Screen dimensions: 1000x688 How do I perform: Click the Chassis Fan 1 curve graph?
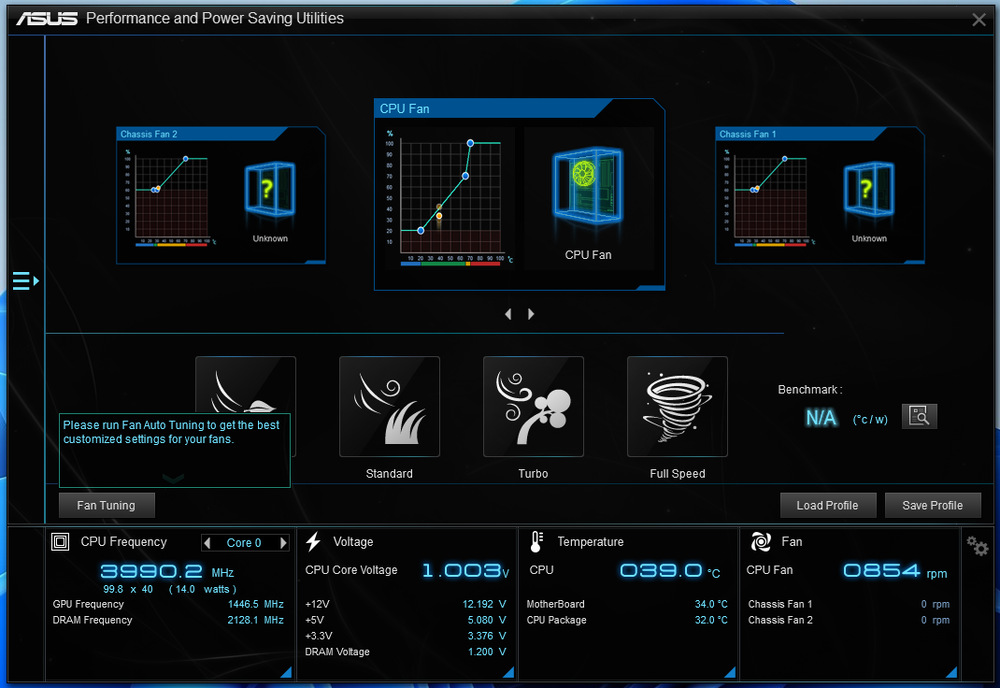pyautogui.click(x=769, y=197)
